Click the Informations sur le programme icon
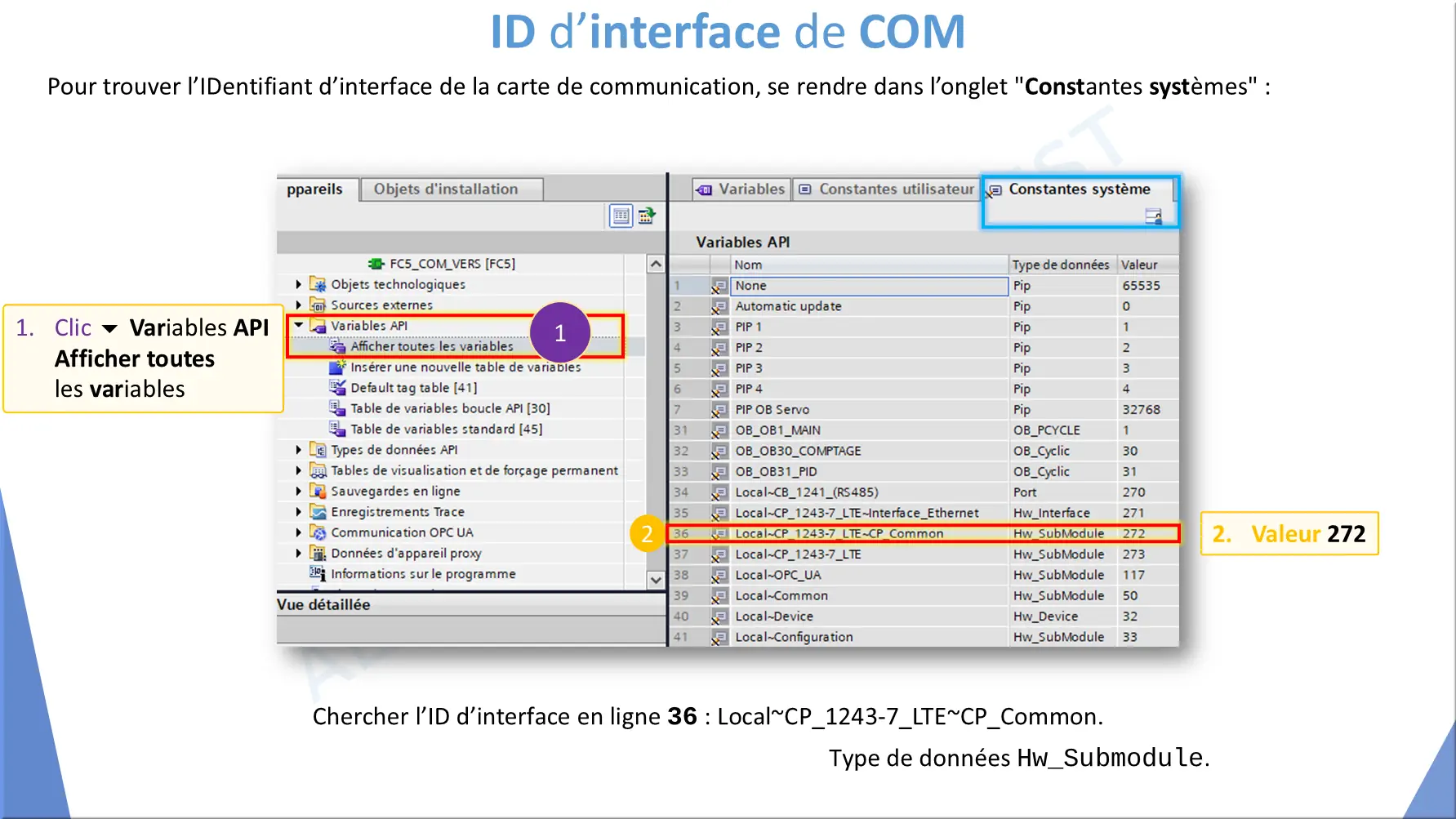Viewport: 1456px width, 819px height. [318, 573]
